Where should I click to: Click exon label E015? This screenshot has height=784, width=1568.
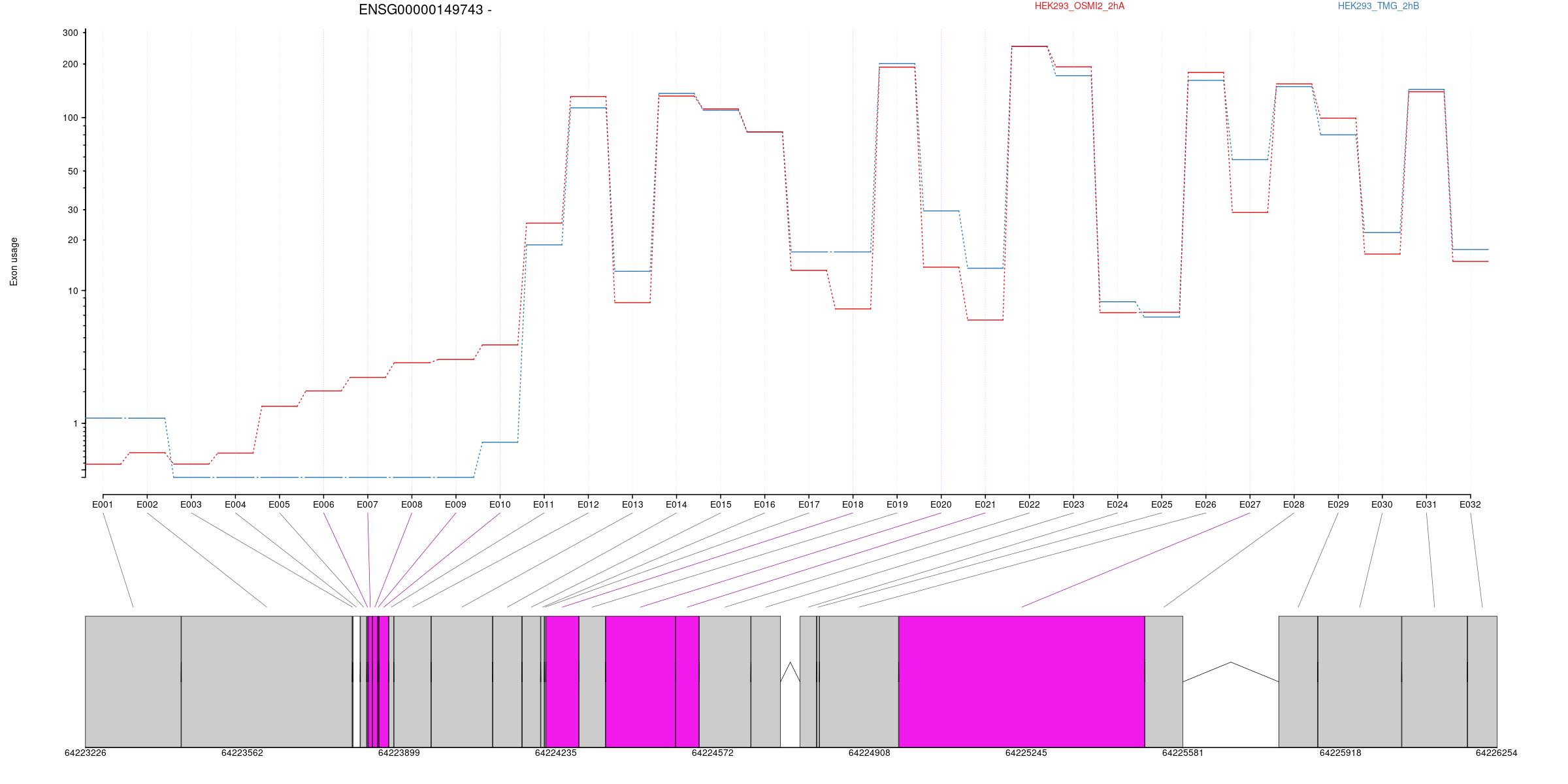721,504
